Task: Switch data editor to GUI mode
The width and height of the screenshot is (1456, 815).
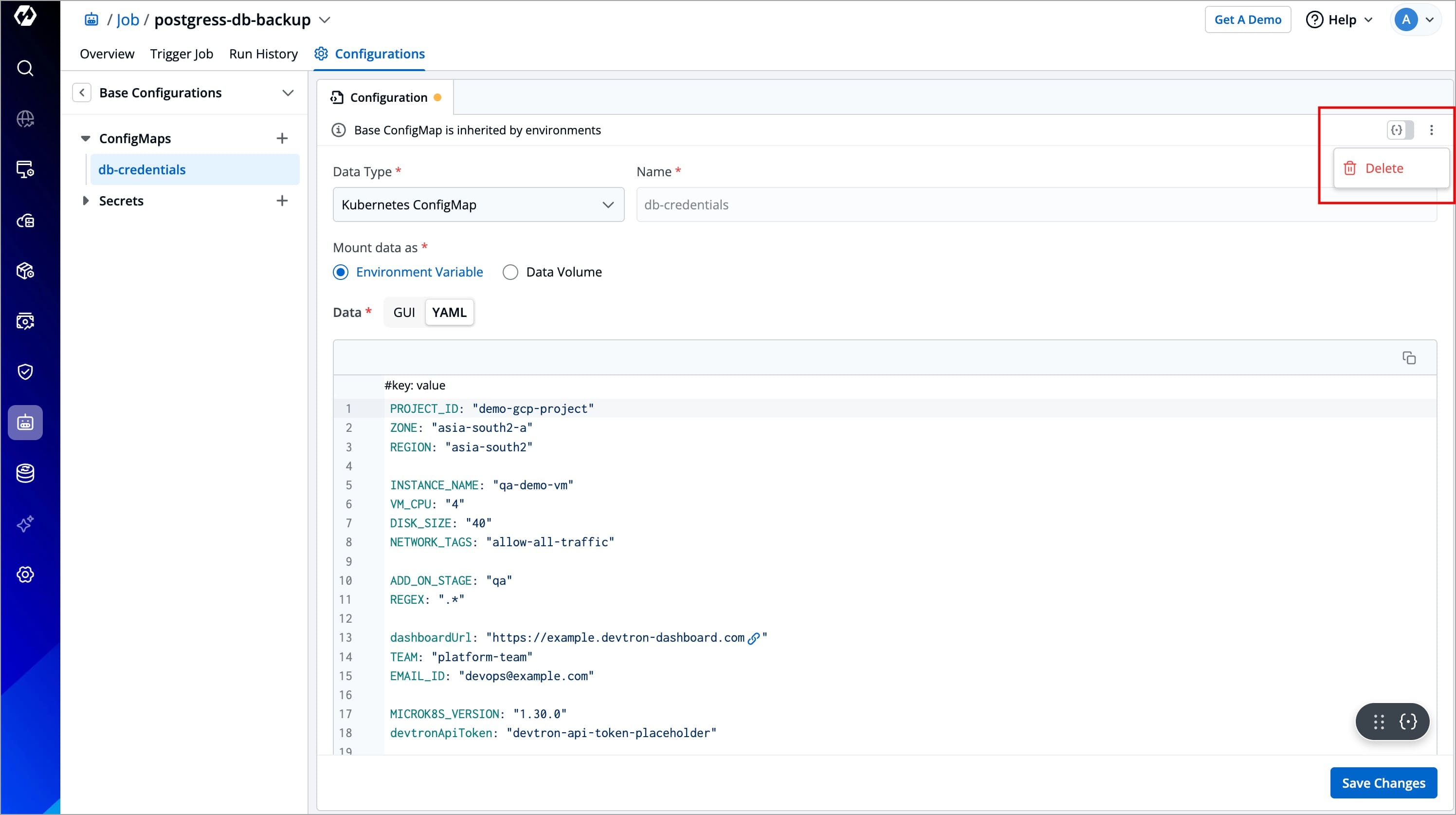Action: point(403,312)
